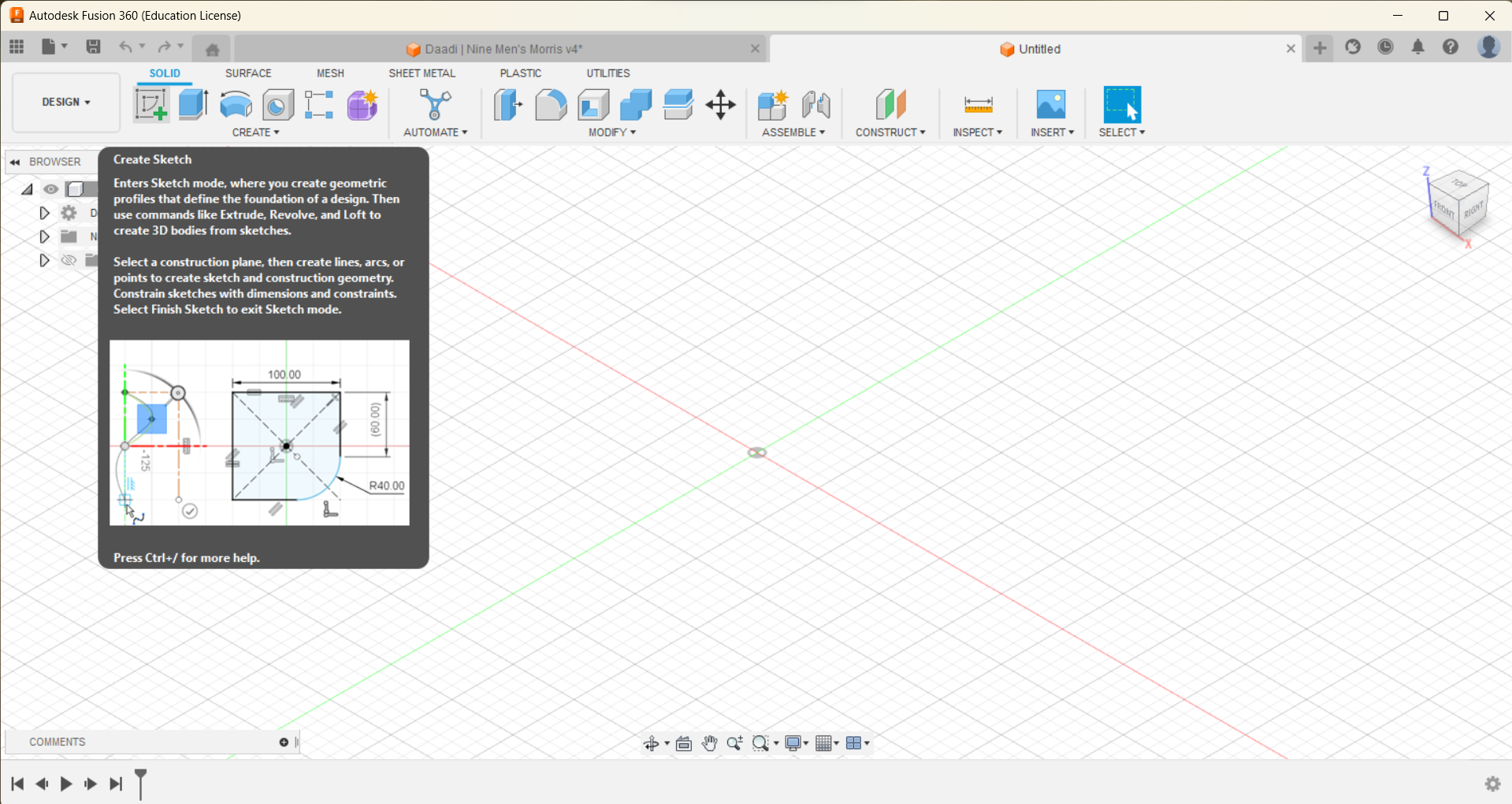Open the SURFACE ribbon tab
Viewport: 1512px width, 804px height.
[x=248, y=73]
